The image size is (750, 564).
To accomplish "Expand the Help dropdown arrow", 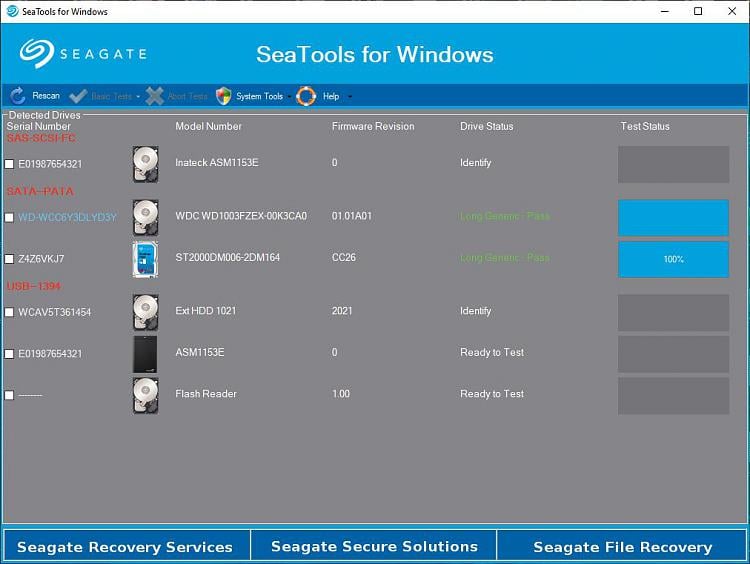I will tap(350, 97).
